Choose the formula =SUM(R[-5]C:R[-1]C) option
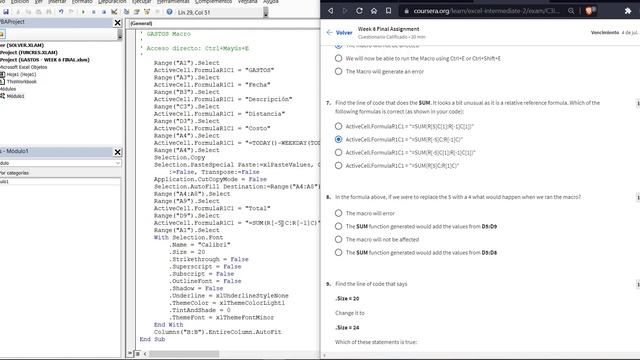640x360 pixels. click(338, 139)
